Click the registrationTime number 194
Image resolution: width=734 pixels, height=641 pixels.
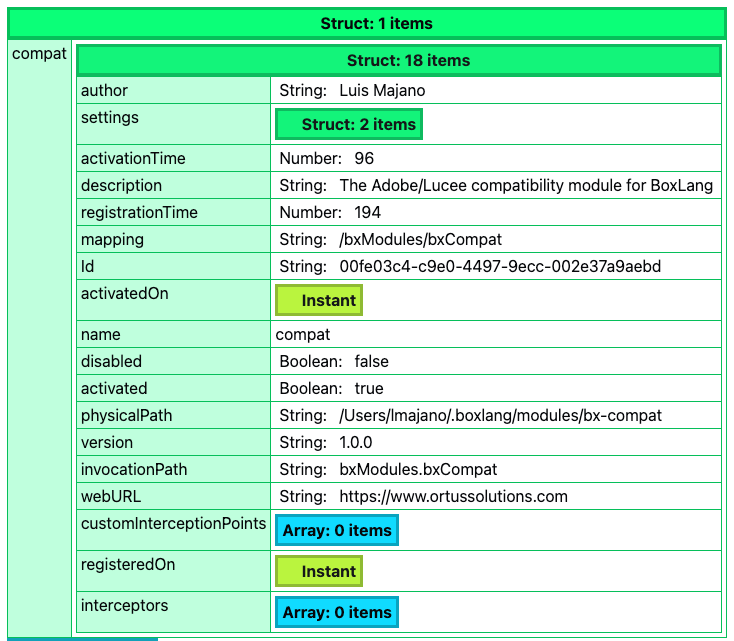367,213
